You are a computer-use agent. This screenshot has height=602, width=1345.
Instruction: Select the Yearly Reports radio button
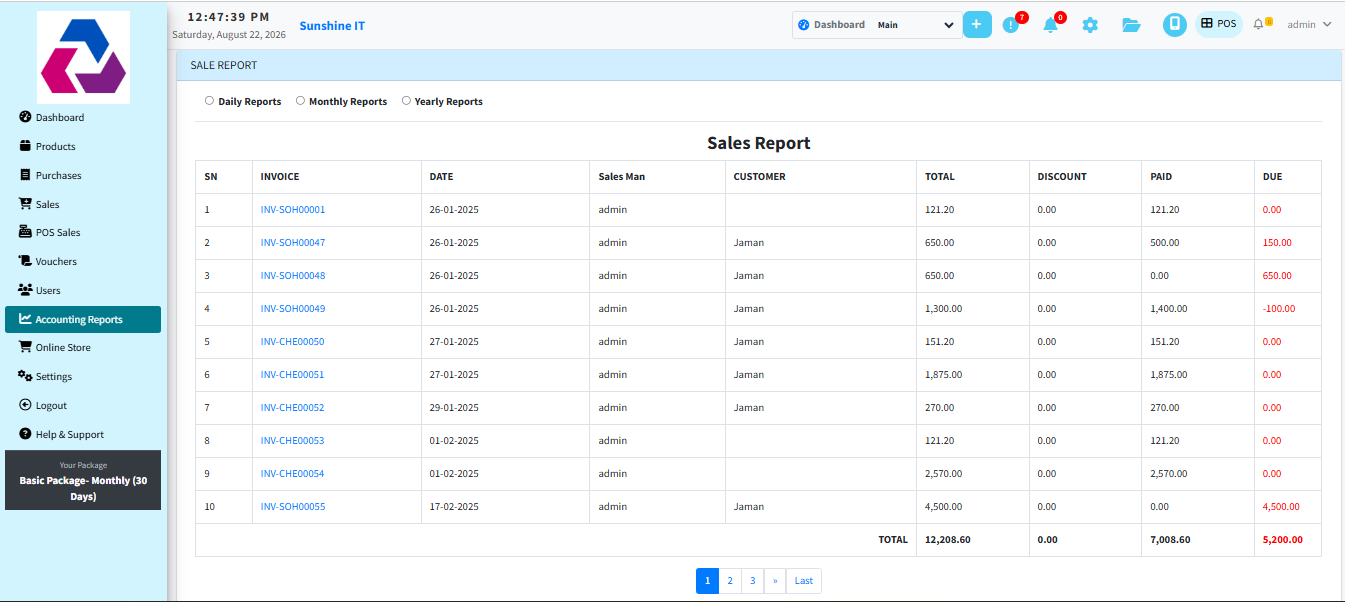click(x=406, y=101)
